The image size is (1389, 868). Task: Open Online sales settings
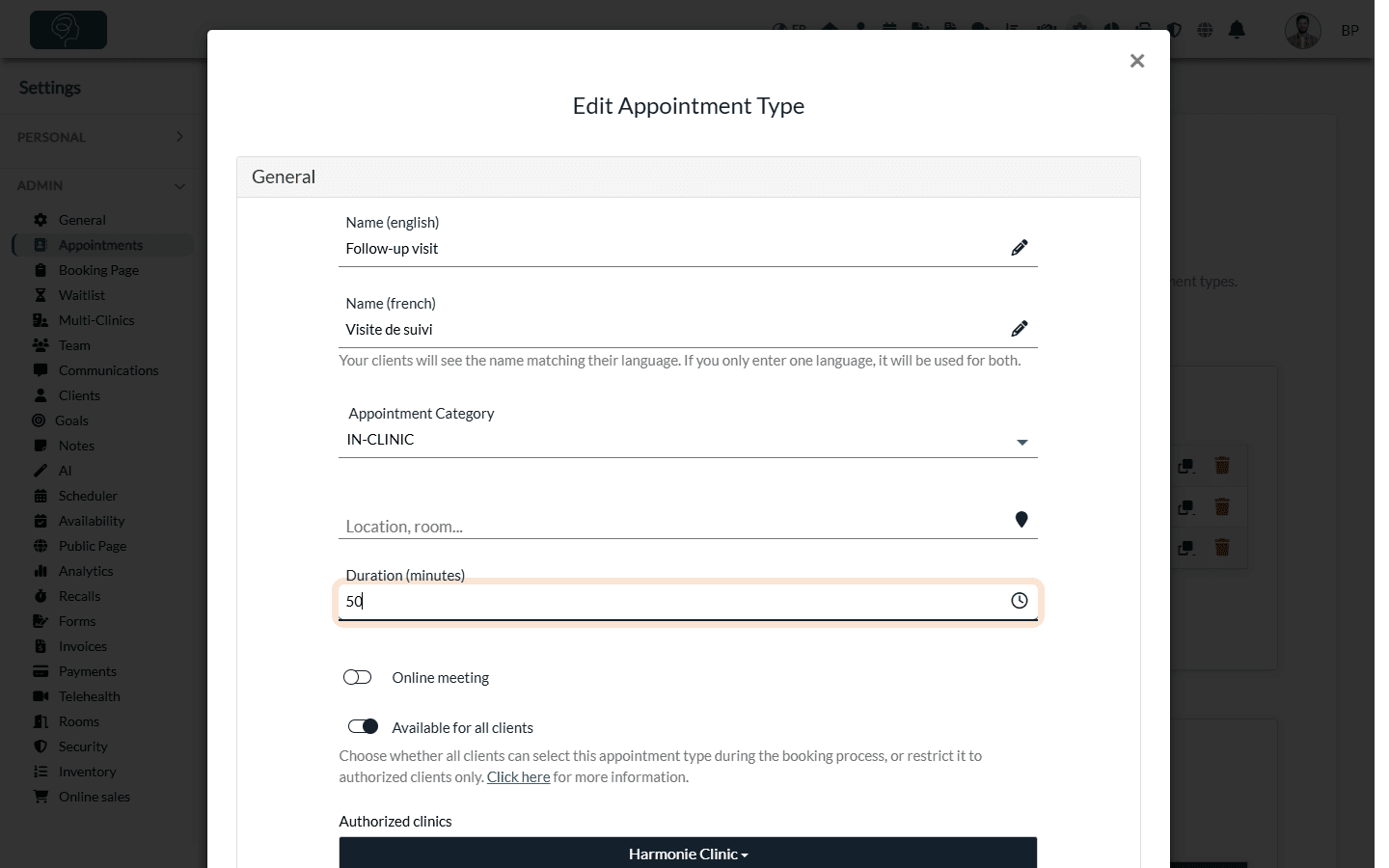pos(94,797)
